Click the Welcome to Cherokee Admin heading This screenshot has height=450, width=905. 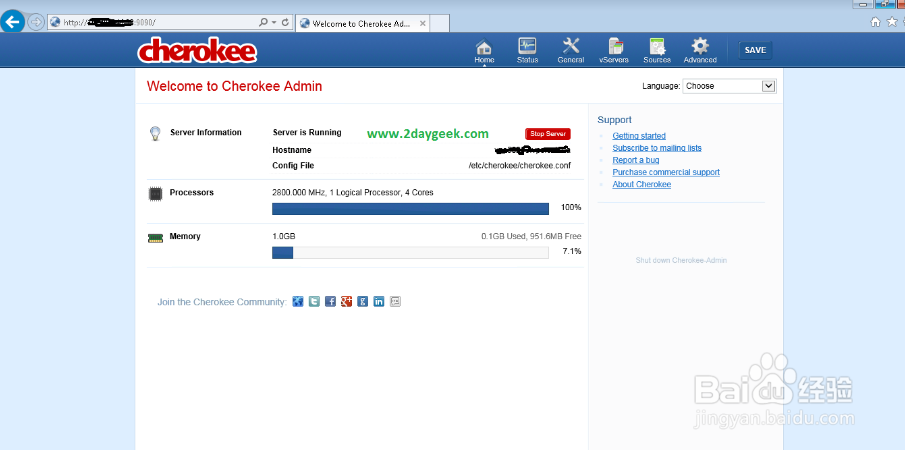(x=234, y=87)
